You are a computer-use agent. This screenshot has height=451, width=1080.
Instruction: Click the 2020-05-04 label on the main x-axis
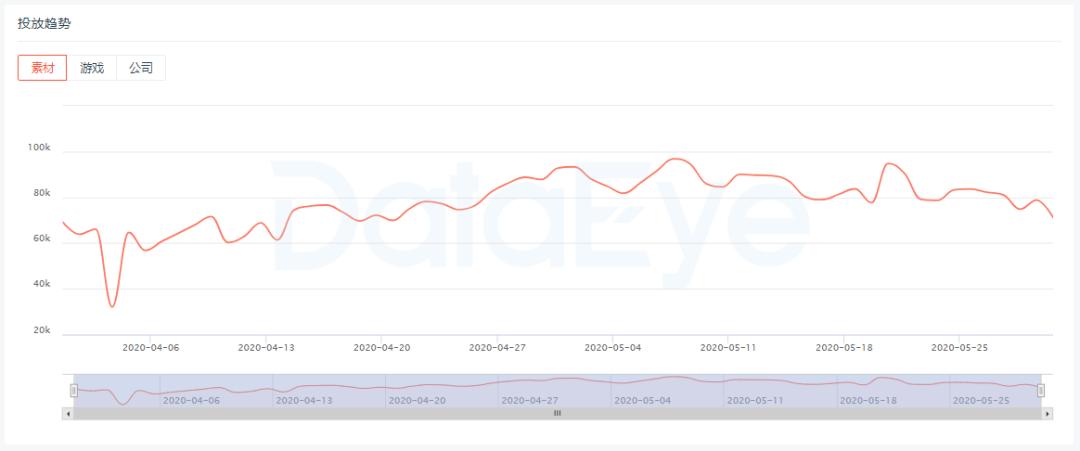(613, 348)
